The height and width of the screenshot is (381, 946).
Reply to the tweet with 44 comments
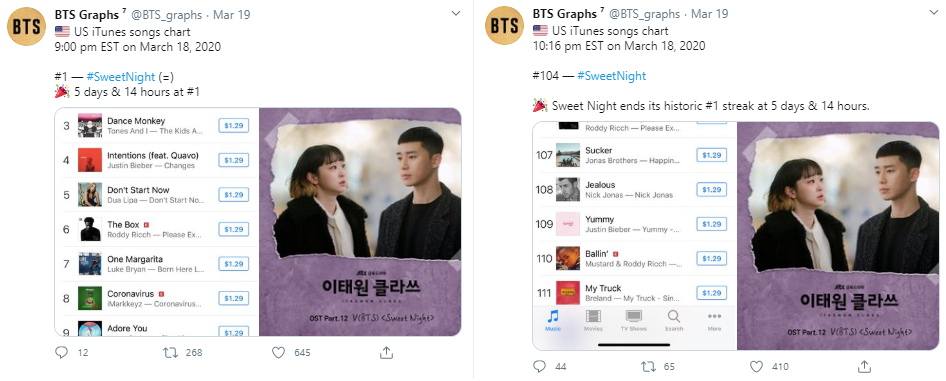pyautogui.click(x=540, y=366)
